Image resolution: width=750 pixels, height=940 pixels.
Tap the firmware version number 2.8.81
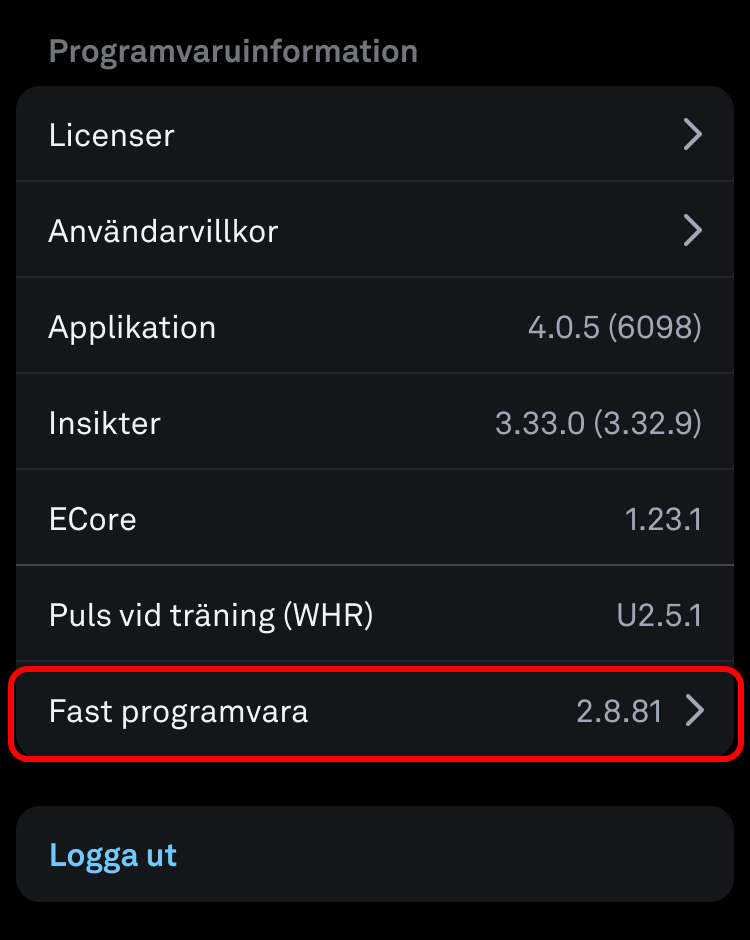click(x=619, y=712)
